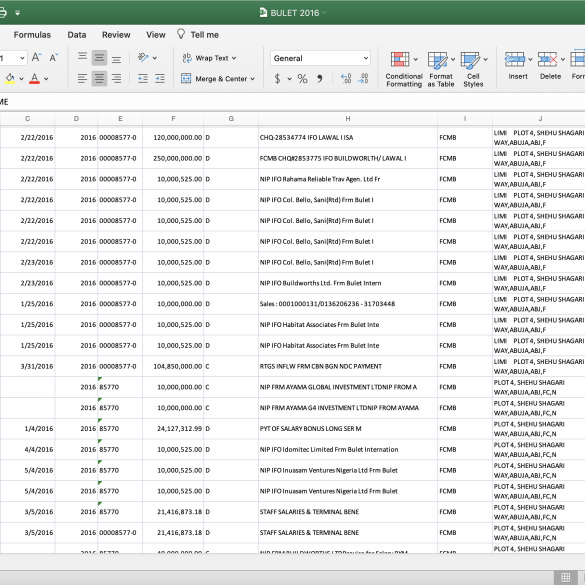Apply comma style
Image resolution: width=585 pixels, height=585 pixels.
[319, 79]
